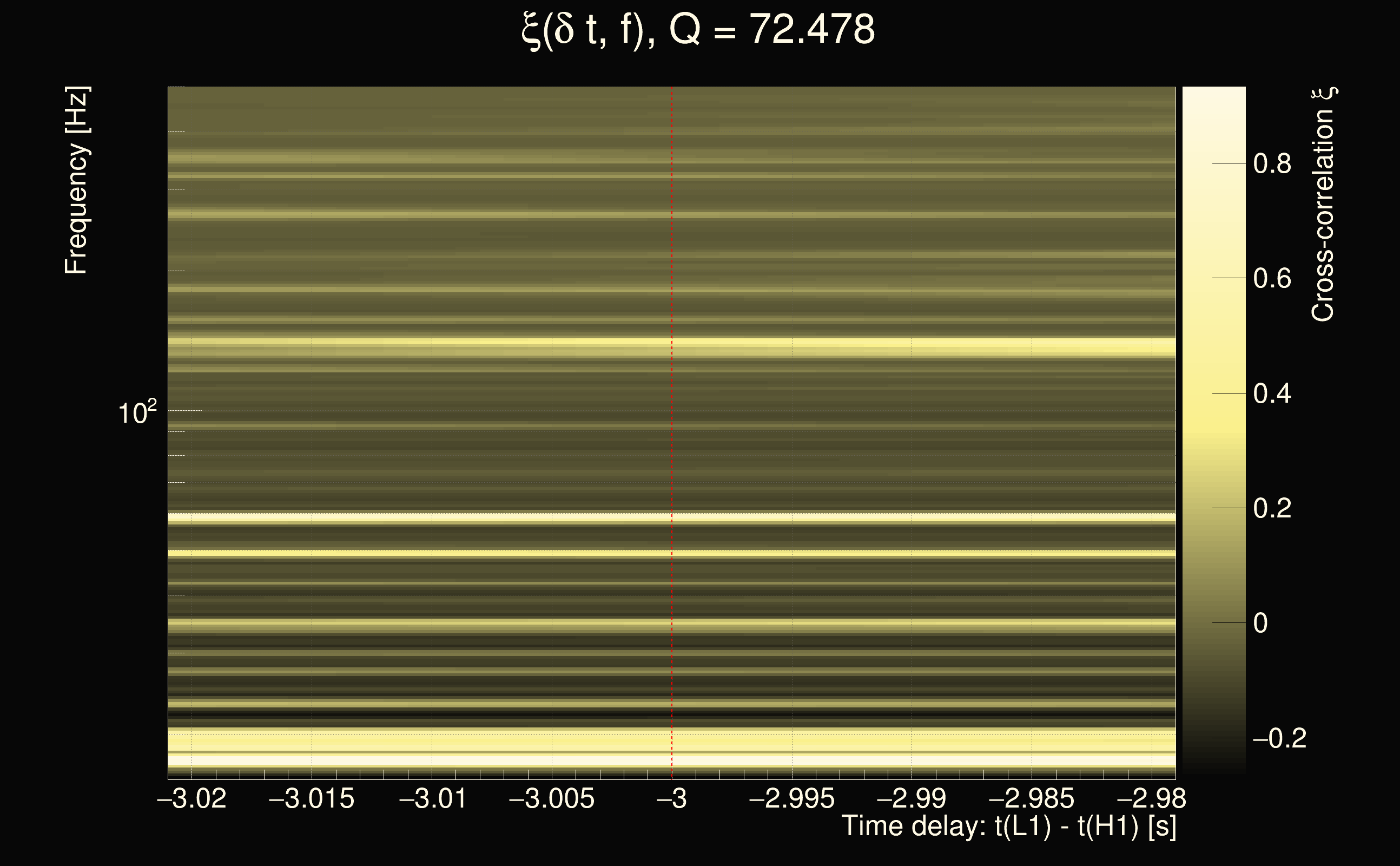Viewport: 1400px width, 866px height.
Task: Click the plot title showing Q = 72.478
Action: pyautogui.click(x=698, y=30)
